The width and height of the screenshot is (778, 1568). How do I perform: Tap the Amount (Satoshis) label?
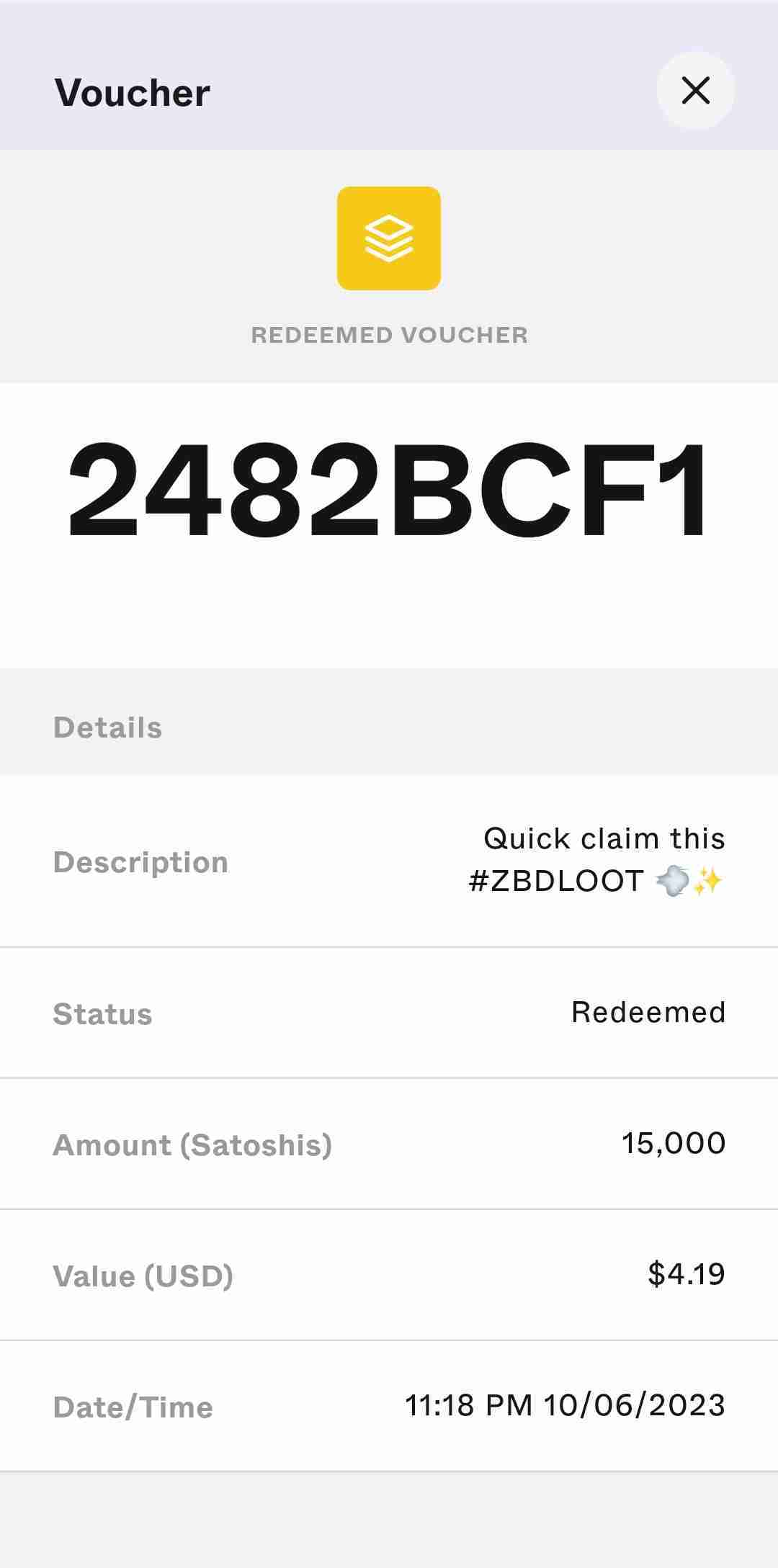(192, 1145)
